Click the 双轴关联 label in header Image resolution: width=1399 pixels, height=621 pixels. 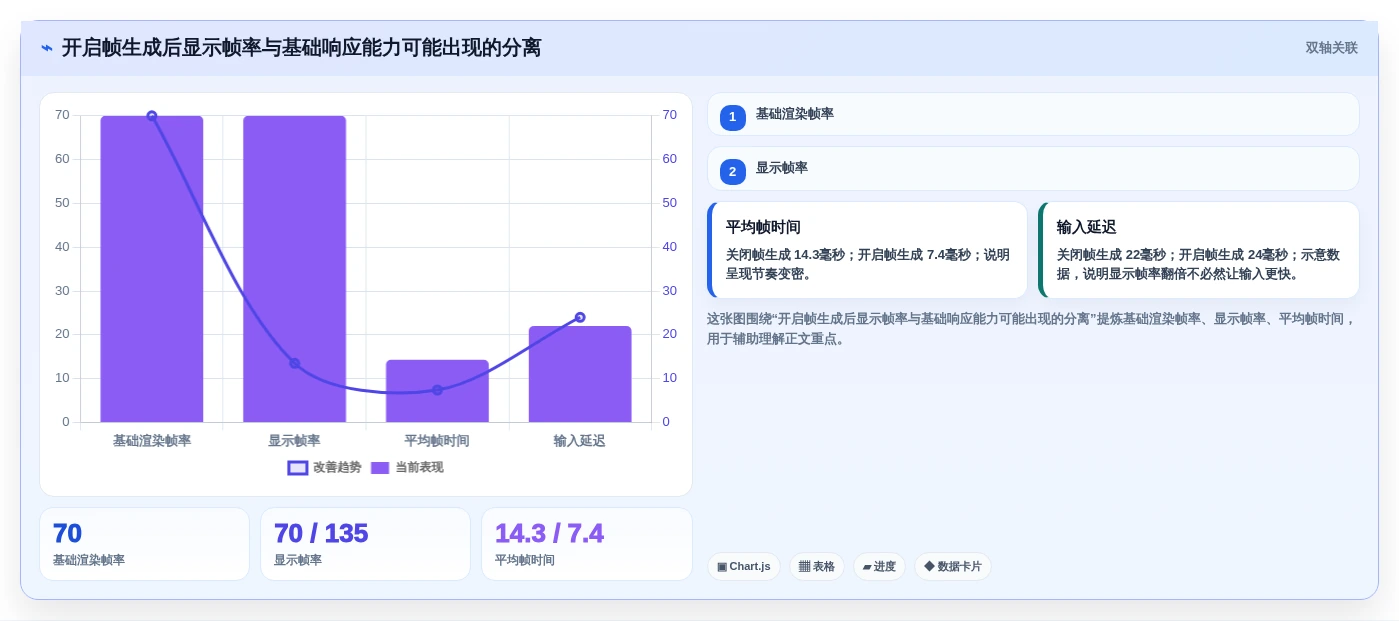tap(1331, 48)
